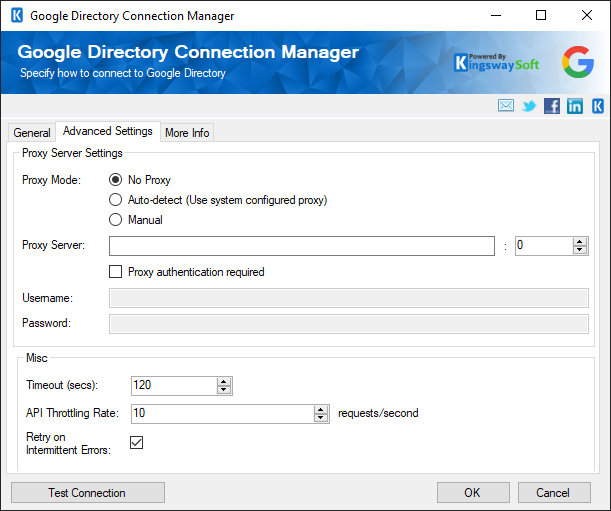The width and height of the screenshot is (611, 511).
Task: Decrease the Timeout seconds with the down arrow
Action: point(224,390)
